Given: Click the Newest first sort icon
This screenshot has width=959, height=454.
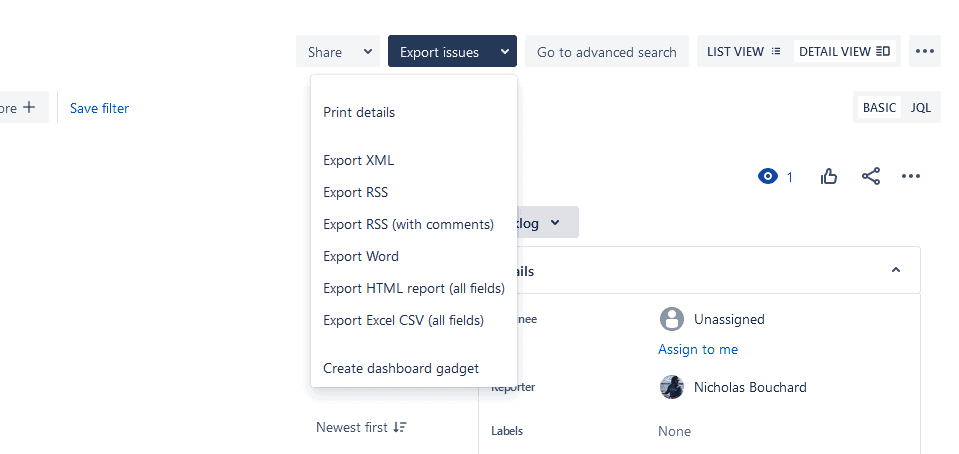Looking at the screenshot, I should (x=399, y=427).
